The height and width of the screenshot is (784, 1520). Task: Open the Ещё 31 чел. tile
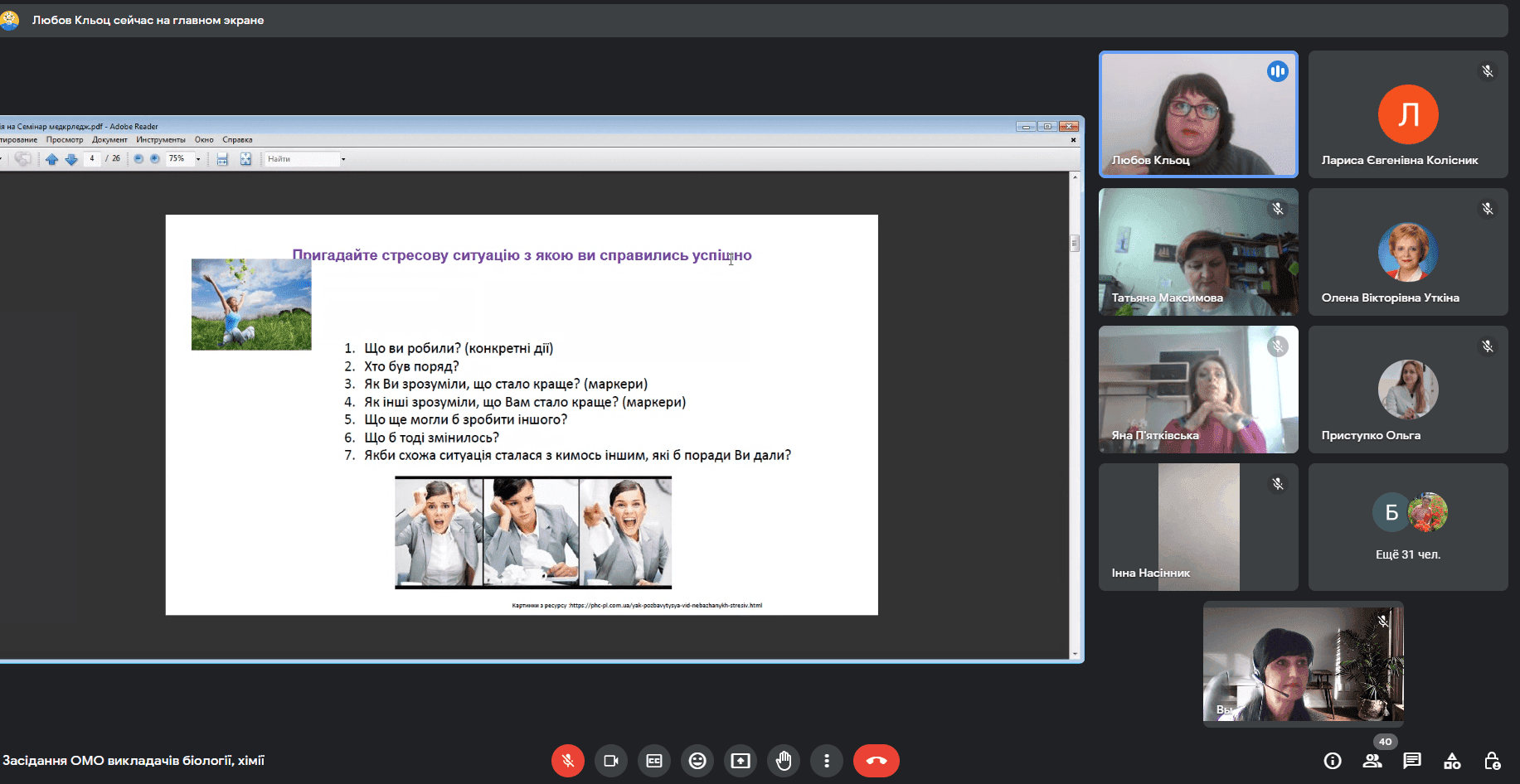point(1408,527)
